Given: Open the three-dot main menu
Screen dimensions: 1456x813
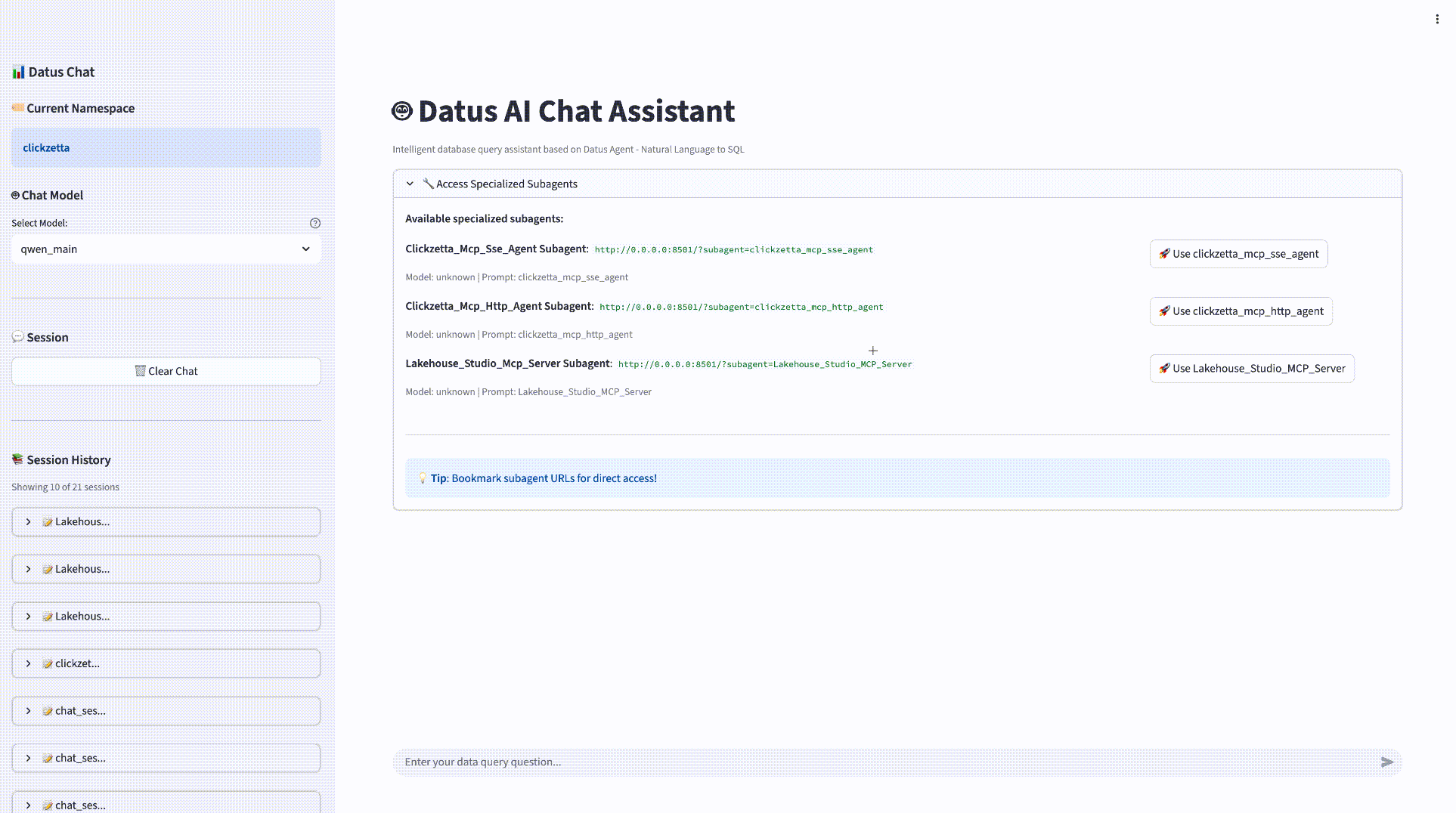Looking at the screenshot, I should tap(1436, 20).
